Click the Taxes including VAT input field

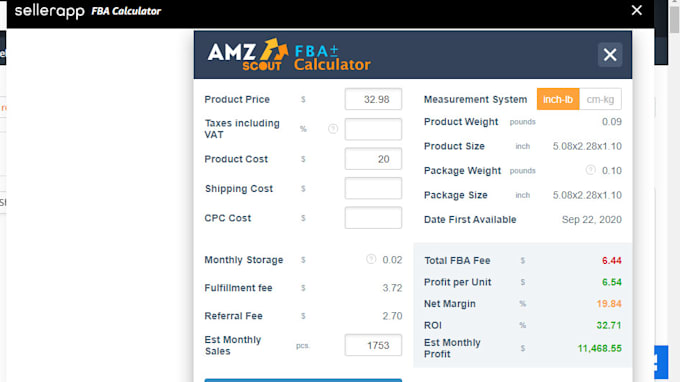tap(373, 129)
